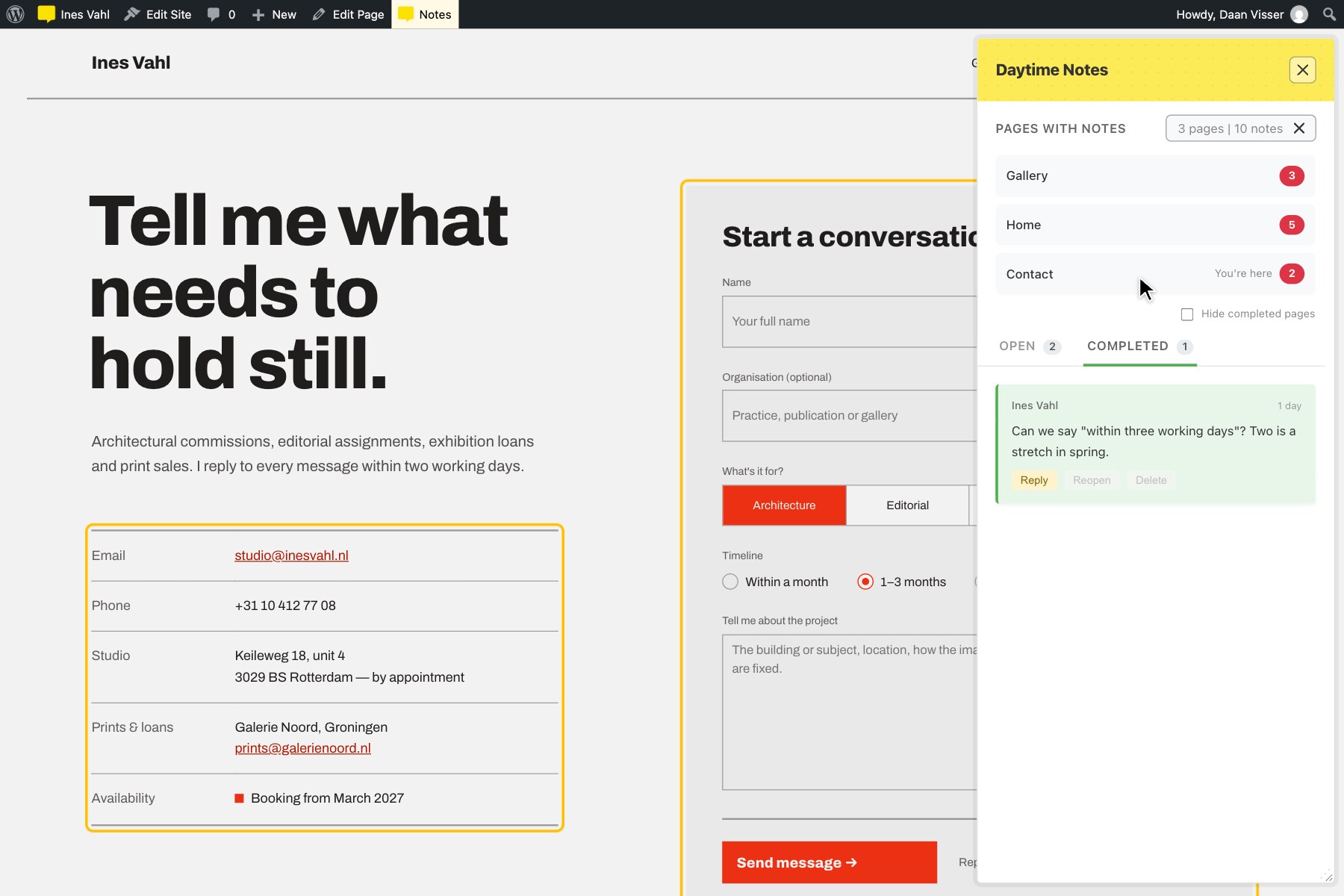This screenshot has width=1344, height=896.
Task: Open the Home page notes
Action: pyautogui.click(x=1155, y=225)
